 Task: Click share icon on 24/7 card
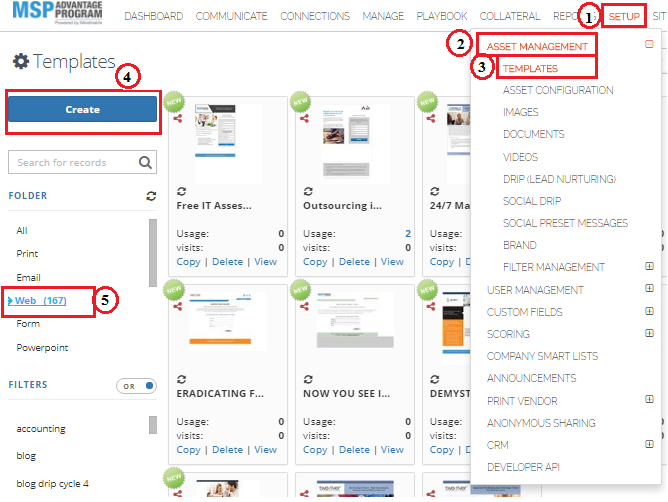(x=431, y=118)
